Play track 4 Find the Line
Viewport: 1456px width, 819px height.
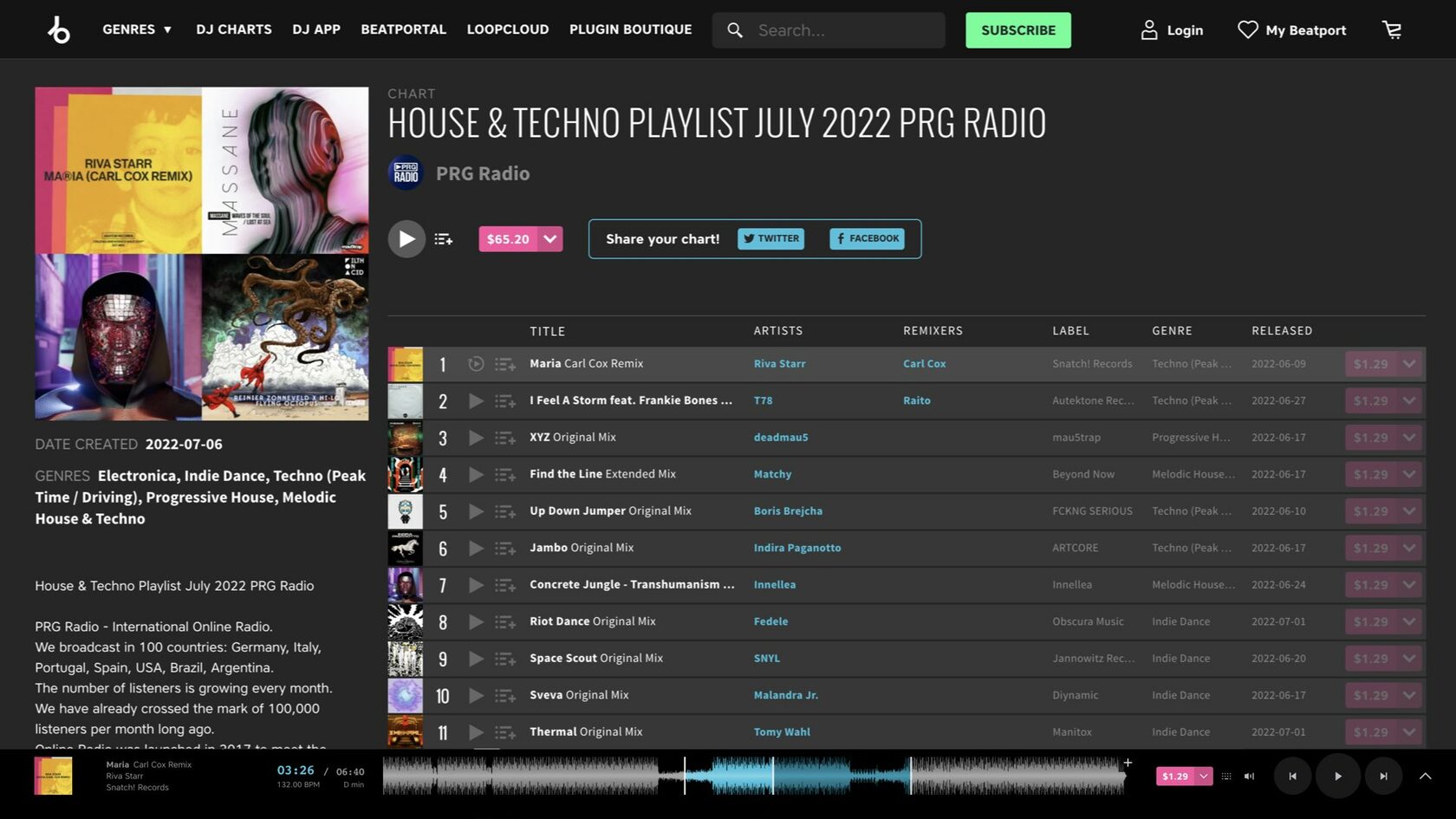(476, 474)
